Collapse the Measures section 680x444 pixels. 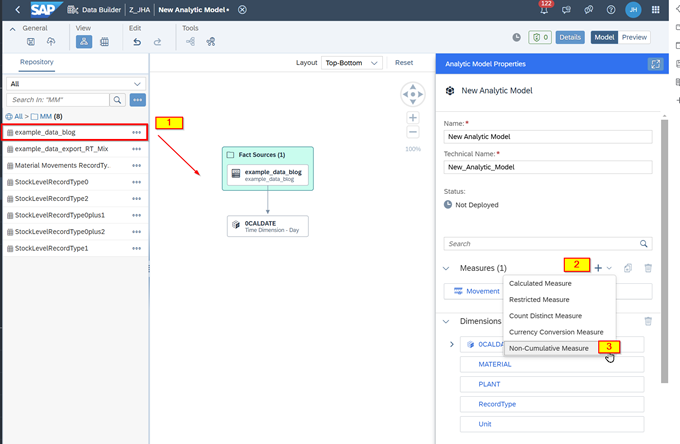pos(447,268)
